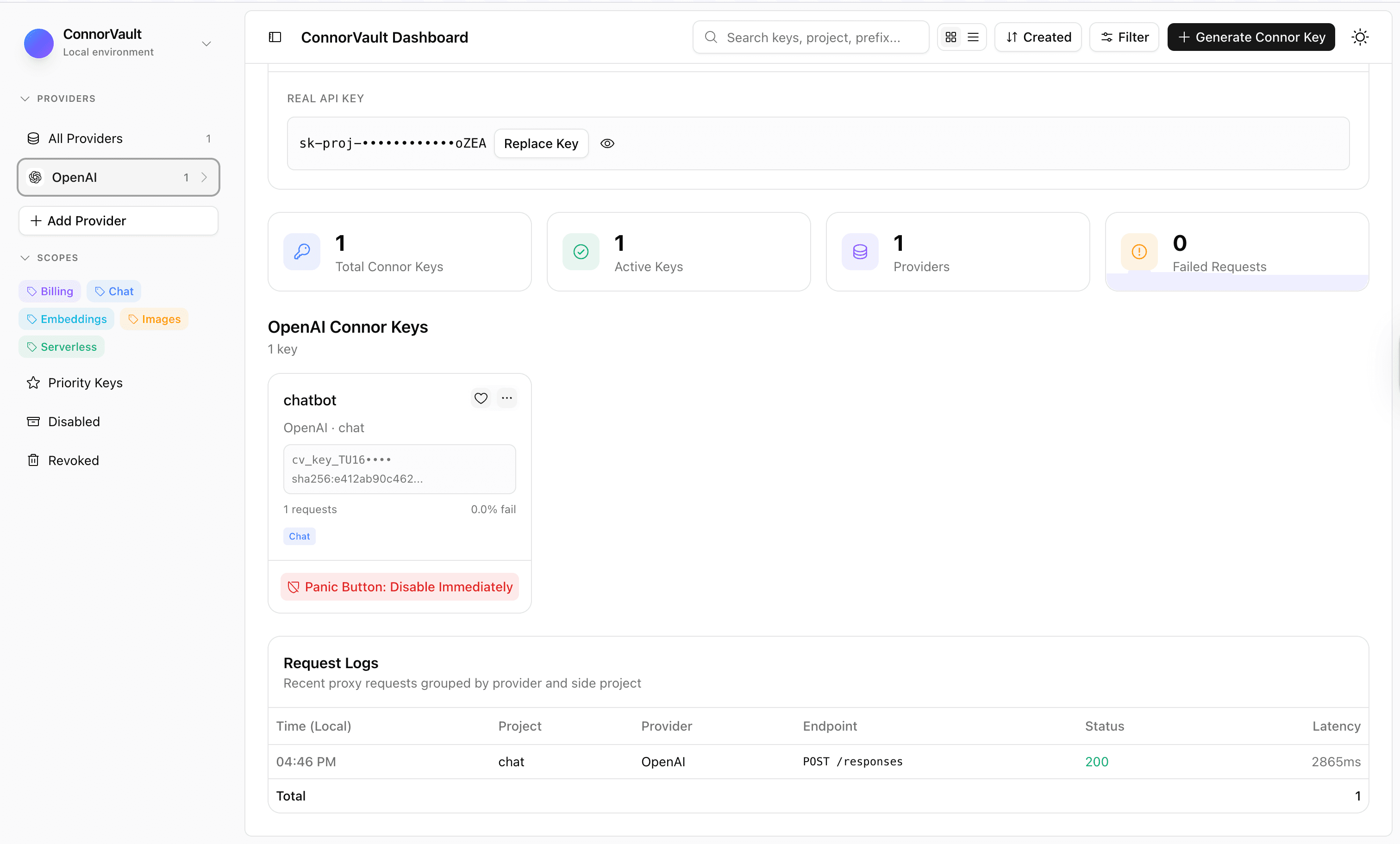Image resolution: width=1400 pixels, height=844 pixels.
Task: Collapse the Scopes section
Action: tap(25, 258)
